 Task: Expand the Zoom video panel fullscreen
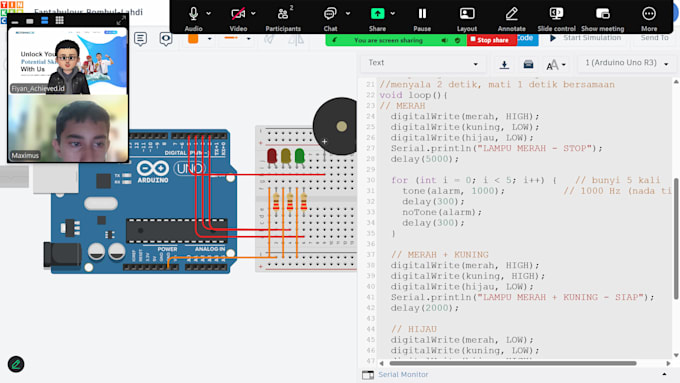(121, 20)
